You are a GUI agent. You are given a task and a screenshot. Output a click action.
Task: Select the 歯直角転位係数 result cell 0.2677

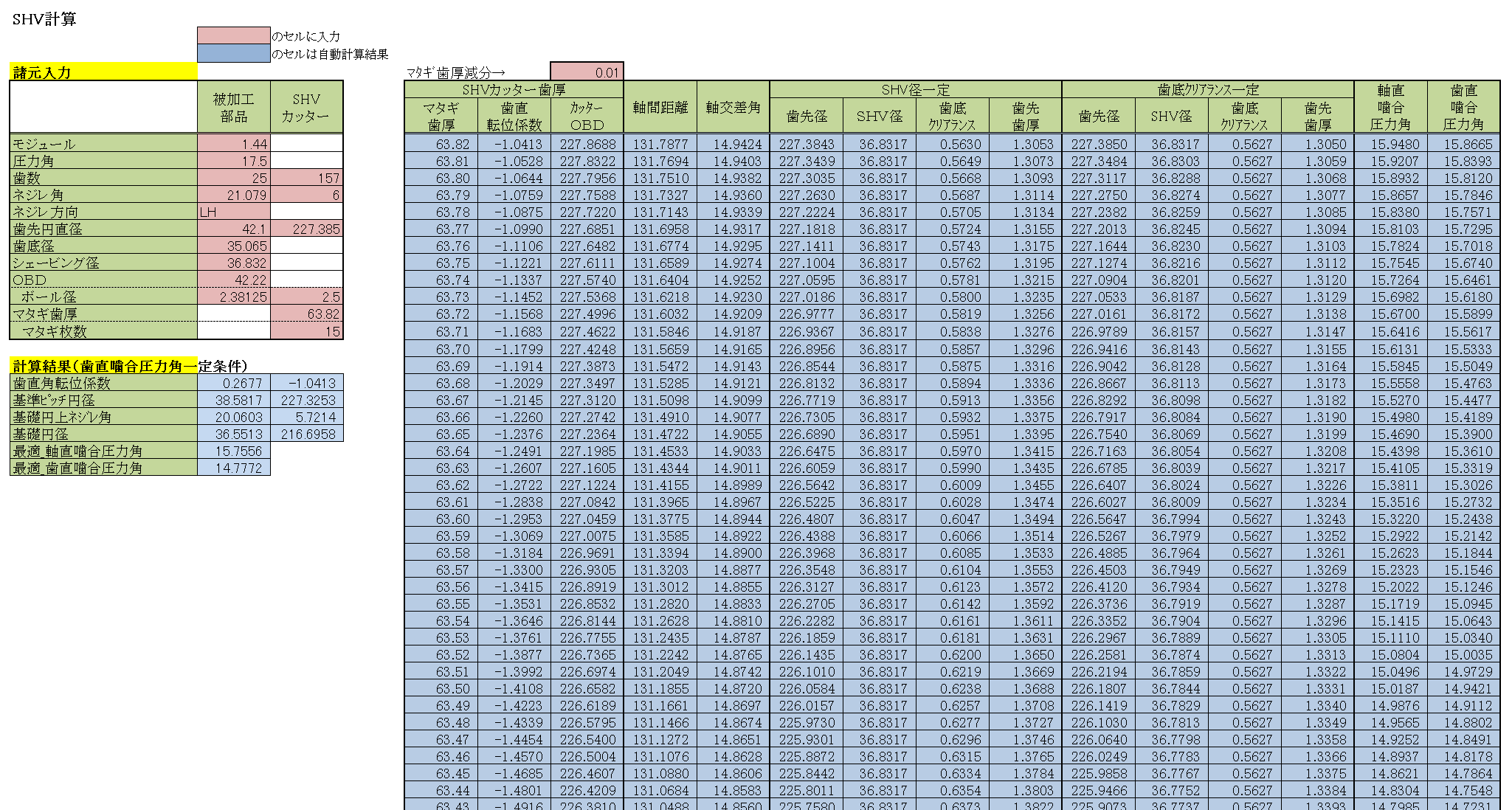point(234,383)
